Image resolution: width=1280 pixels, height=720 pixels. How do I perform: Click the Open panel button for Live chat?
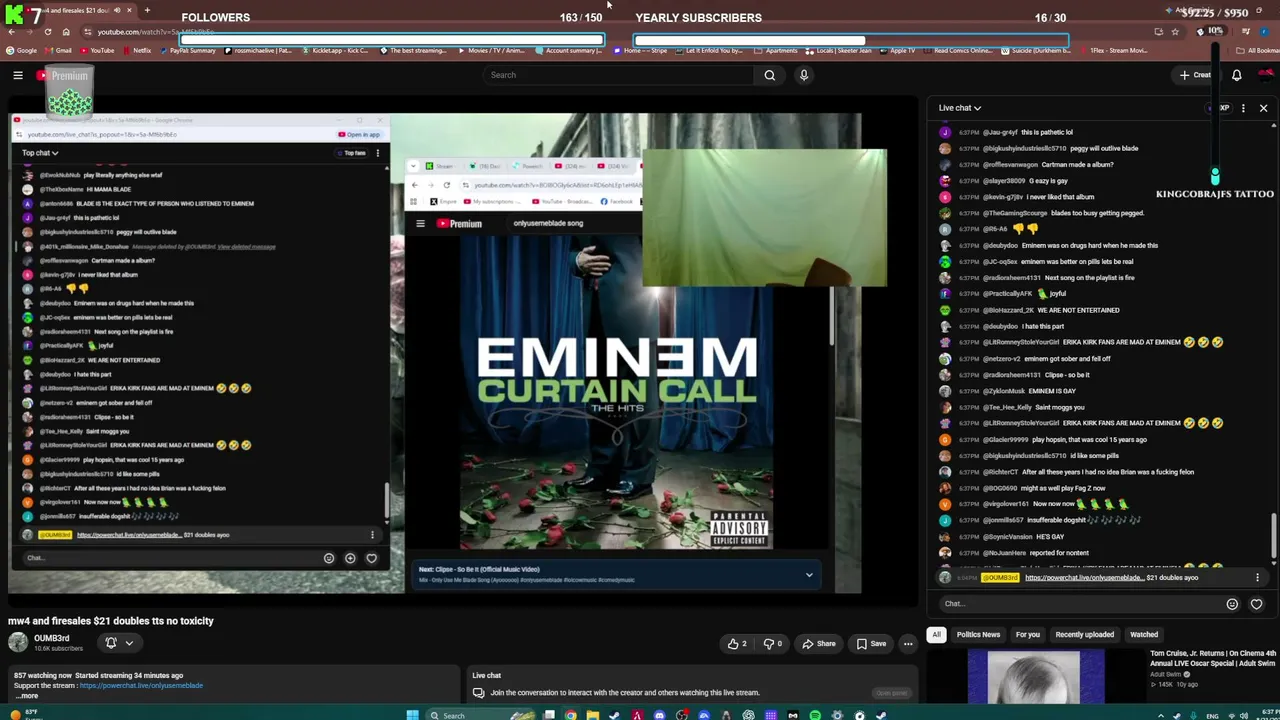(x=891, y=692)
